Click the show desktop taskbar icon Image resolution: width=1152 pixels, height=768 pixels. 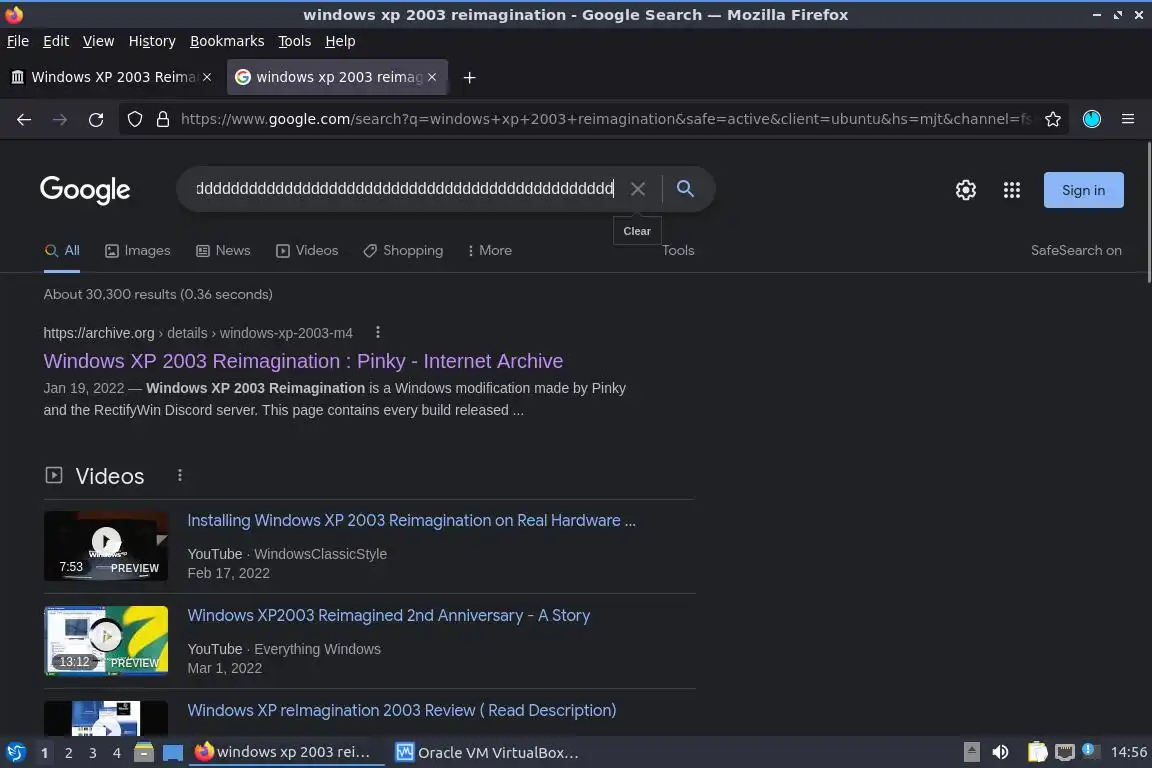point(173,753)
